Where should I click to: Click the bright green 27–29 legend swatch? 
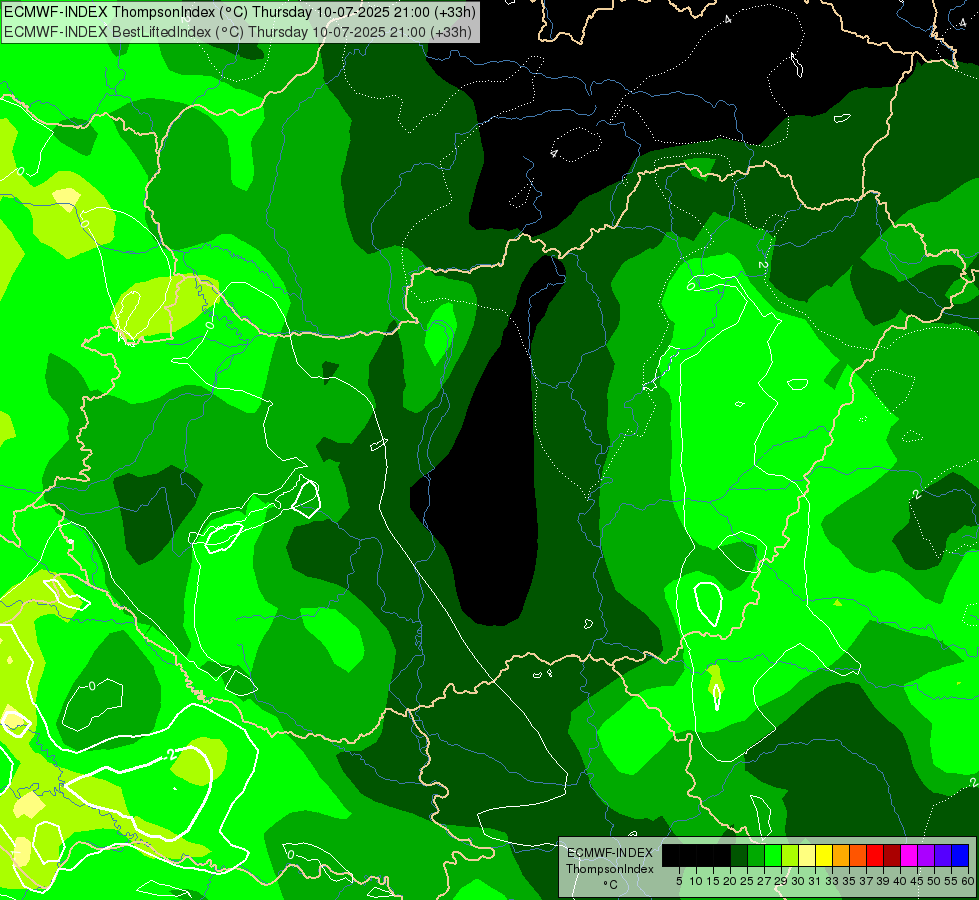[x=773, y=855]
